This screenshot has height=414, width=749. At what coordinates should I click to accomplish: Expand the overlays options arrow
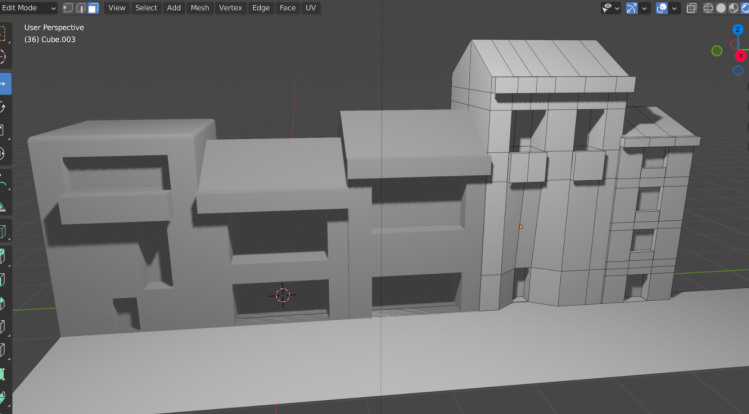tap(674, 7)
